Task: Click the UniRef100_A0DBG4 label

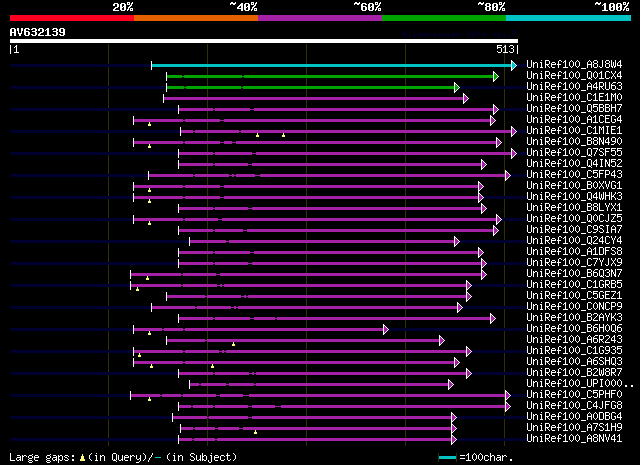Action: [574, 417]
